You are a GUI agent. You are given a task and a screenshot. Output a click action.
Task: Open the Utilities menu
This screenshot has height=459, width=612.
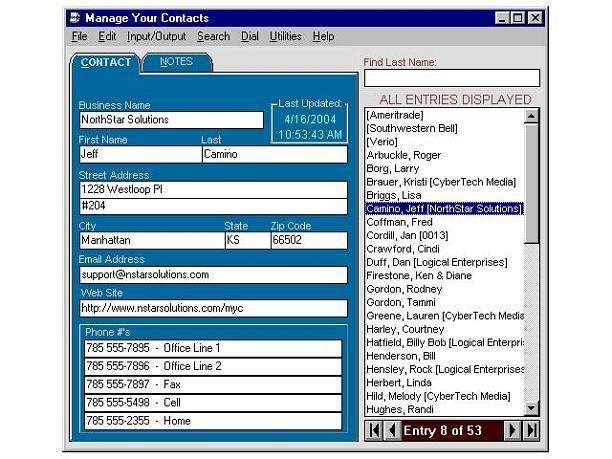(x=285, y=37)
